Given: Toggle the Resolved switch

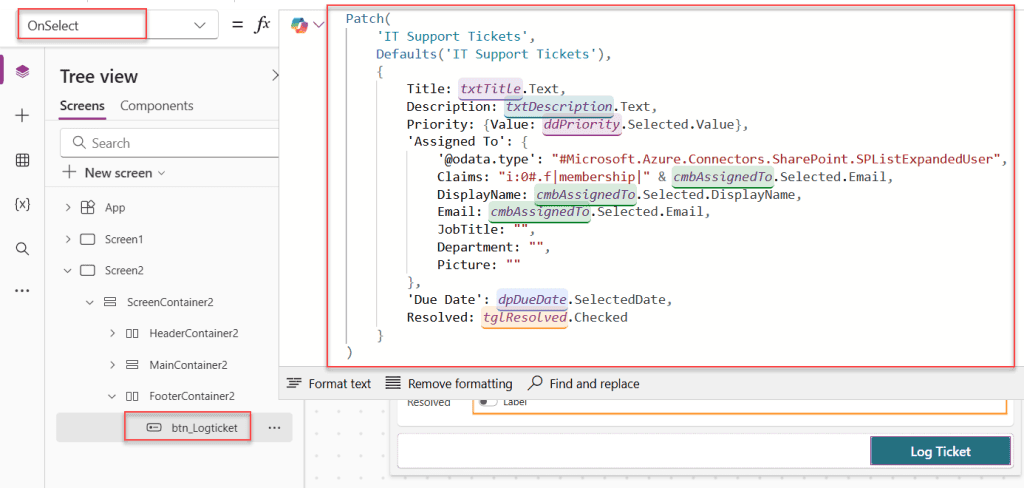Looking at the screenshot, I should coord(487,402).
